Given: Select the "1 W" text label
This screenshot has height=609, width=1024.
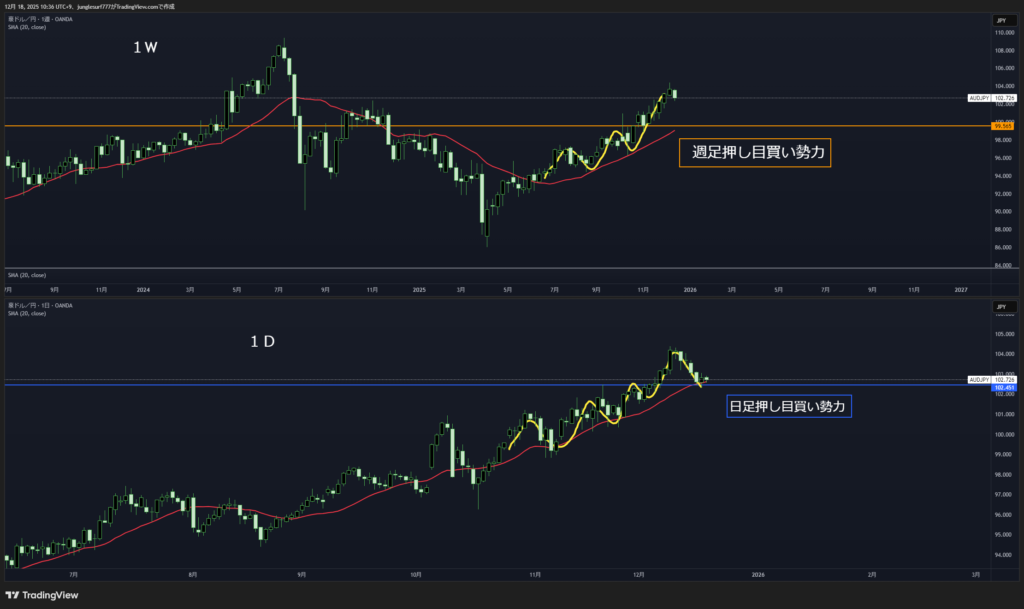Looking at the screenshot, I should tap(145, 46).
